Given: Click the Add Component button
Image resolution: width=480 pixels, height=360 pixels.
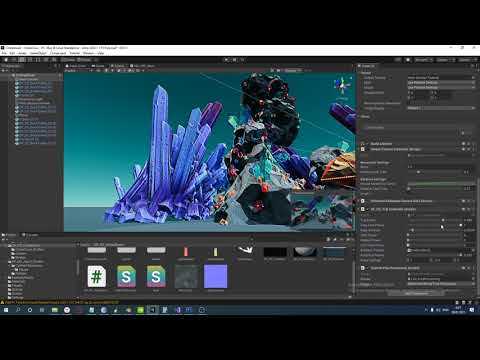Looking at the screenshot, I should pos(416,293).
